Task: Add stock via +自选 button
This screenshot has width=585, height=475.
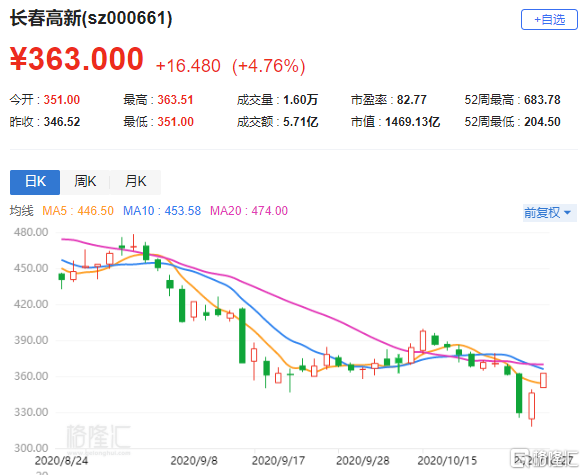Action: [549, 20]
